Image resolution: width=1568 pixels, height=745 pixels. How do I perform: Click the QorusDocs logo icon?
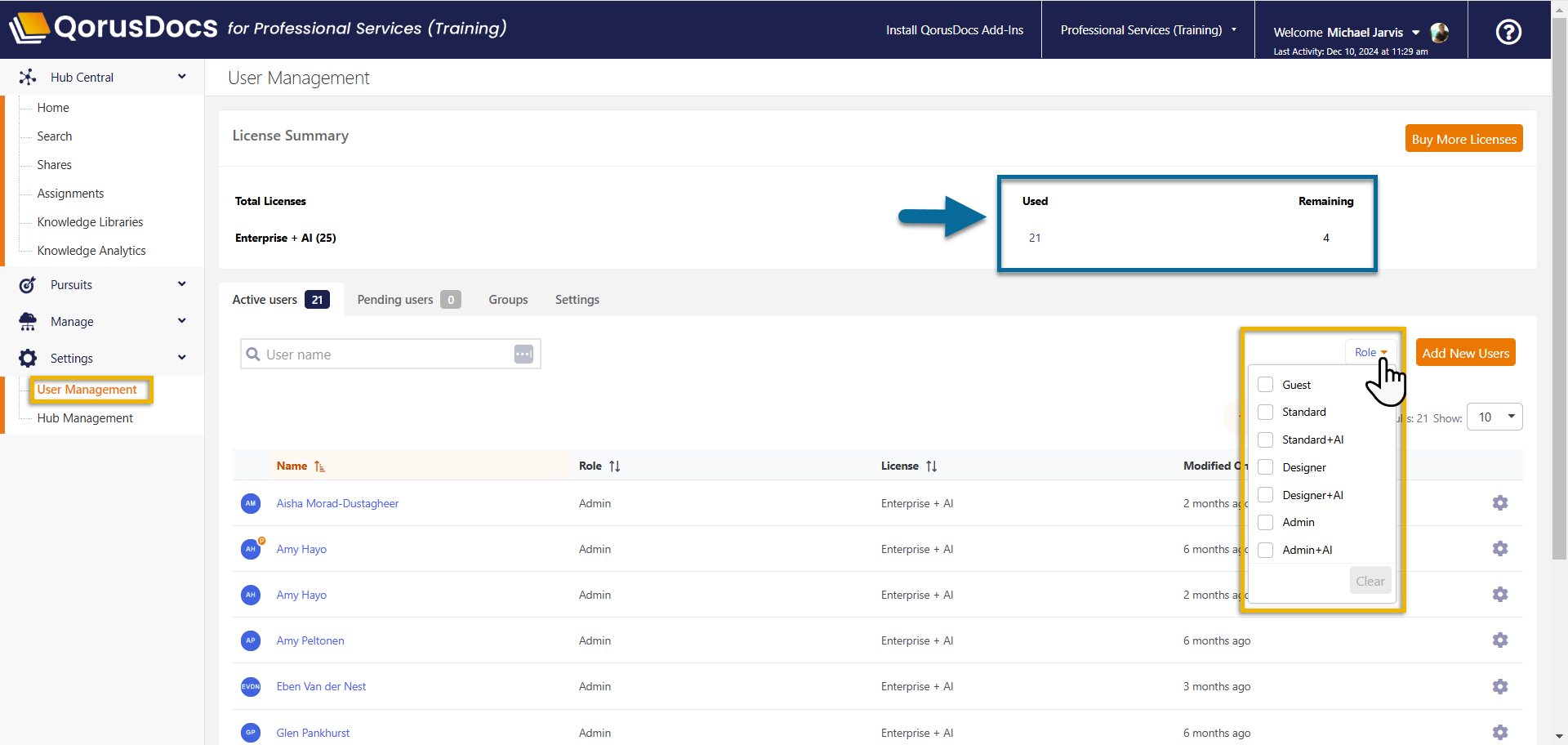(29, 28)
